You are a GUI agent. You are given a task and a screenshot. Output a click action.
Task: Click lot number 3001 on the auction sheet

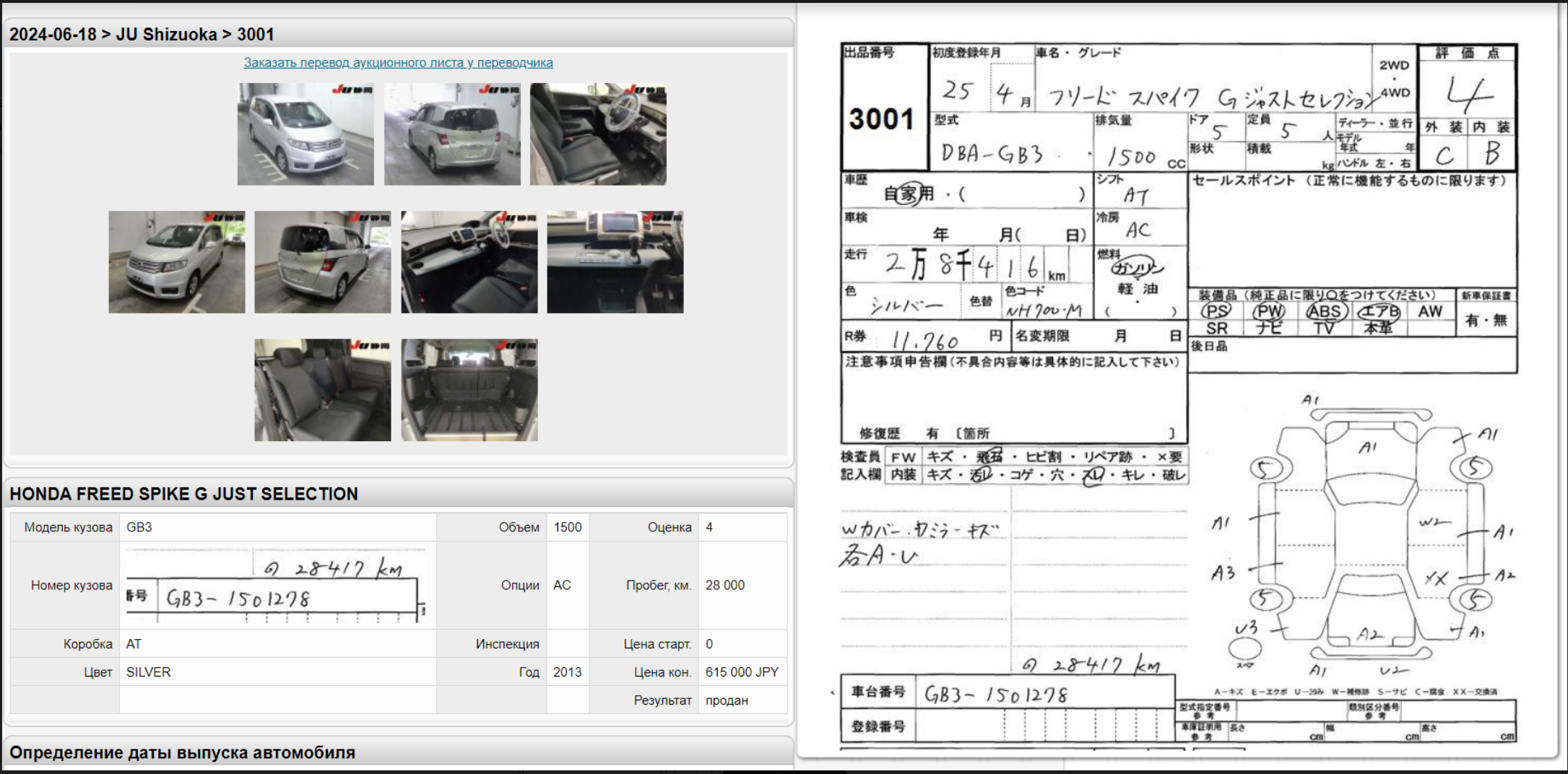(x=882, y=119)
